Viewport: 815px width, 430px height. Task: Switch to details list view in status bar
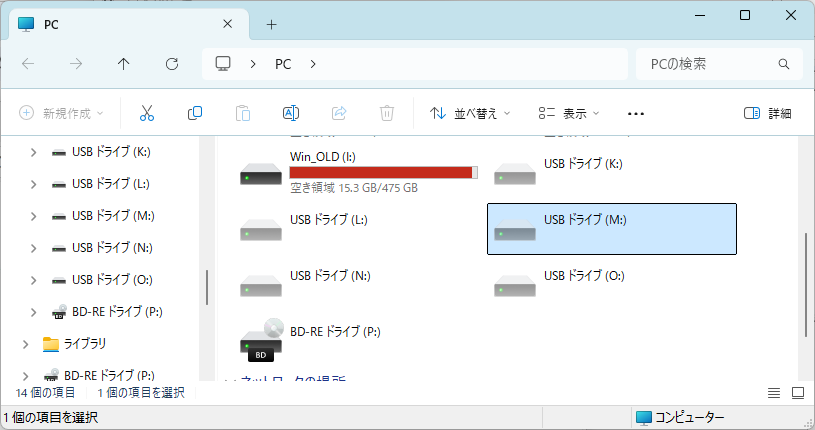coord(773,394)
